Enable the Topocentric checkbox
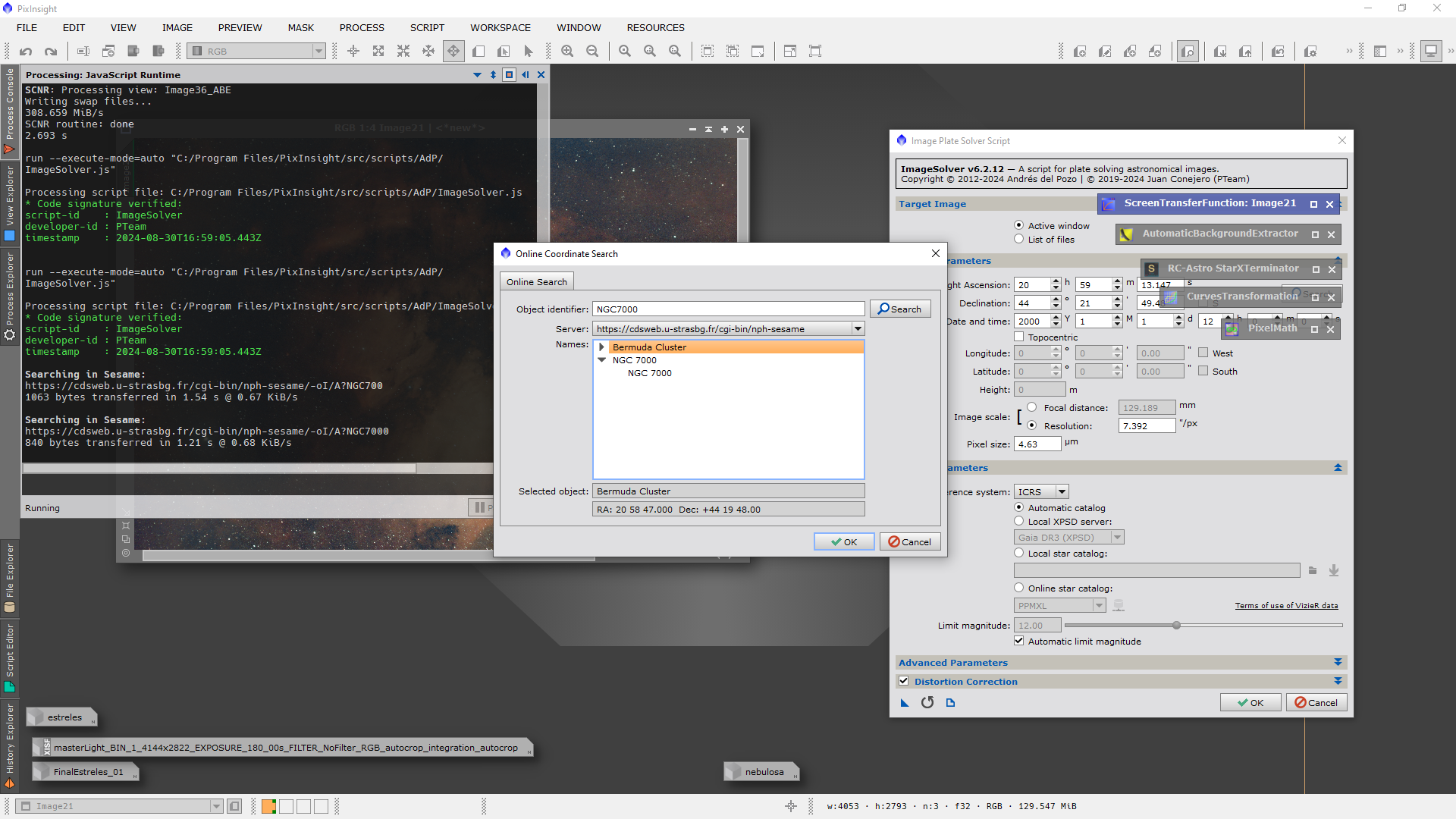This screenshot has width=1456, height=819. click(x=1019, y=337)
